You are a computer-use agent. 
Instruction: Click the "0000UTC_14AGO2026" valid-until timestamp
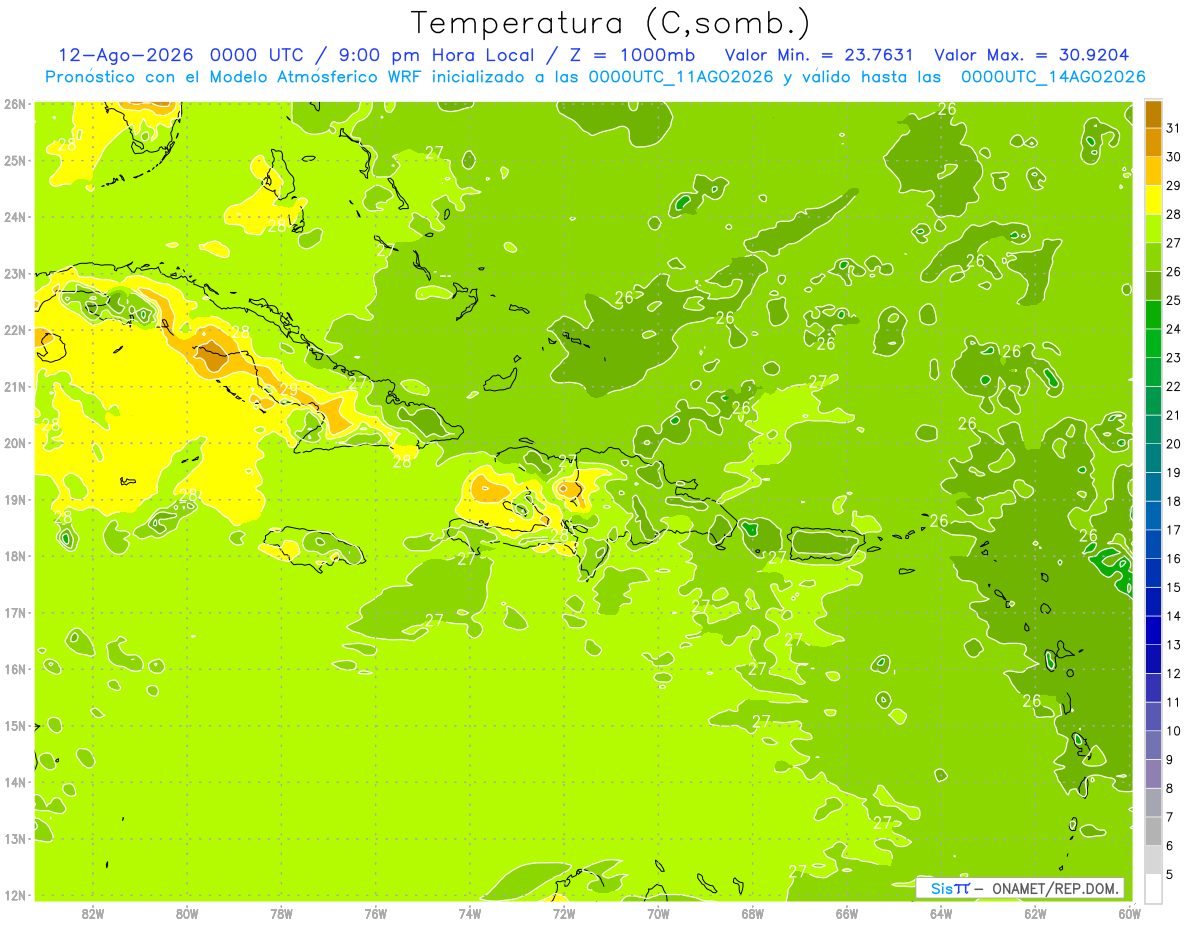1053,77
